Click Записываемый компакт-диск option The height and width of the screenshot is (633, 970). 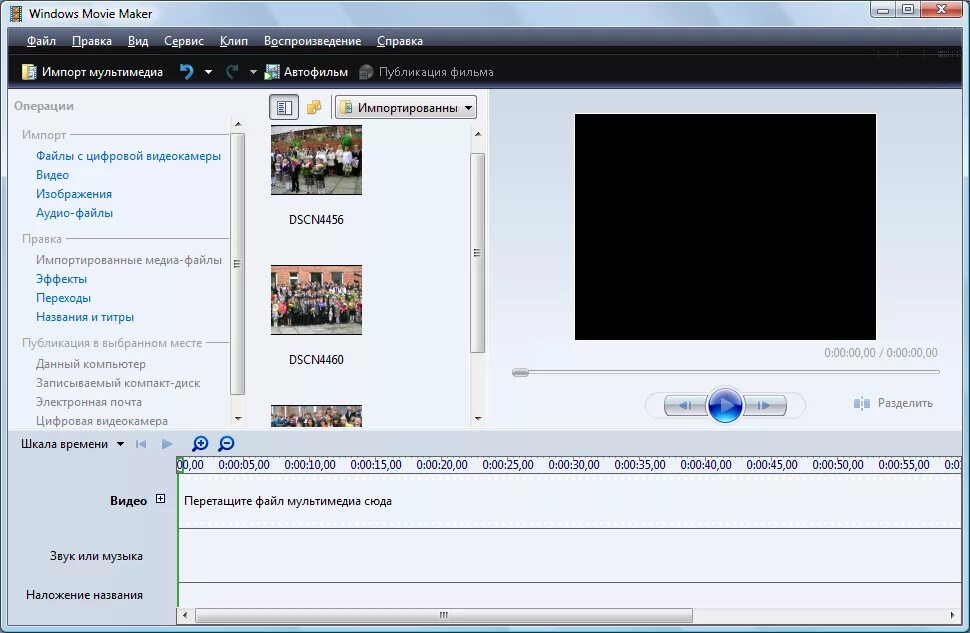(118, 383)
